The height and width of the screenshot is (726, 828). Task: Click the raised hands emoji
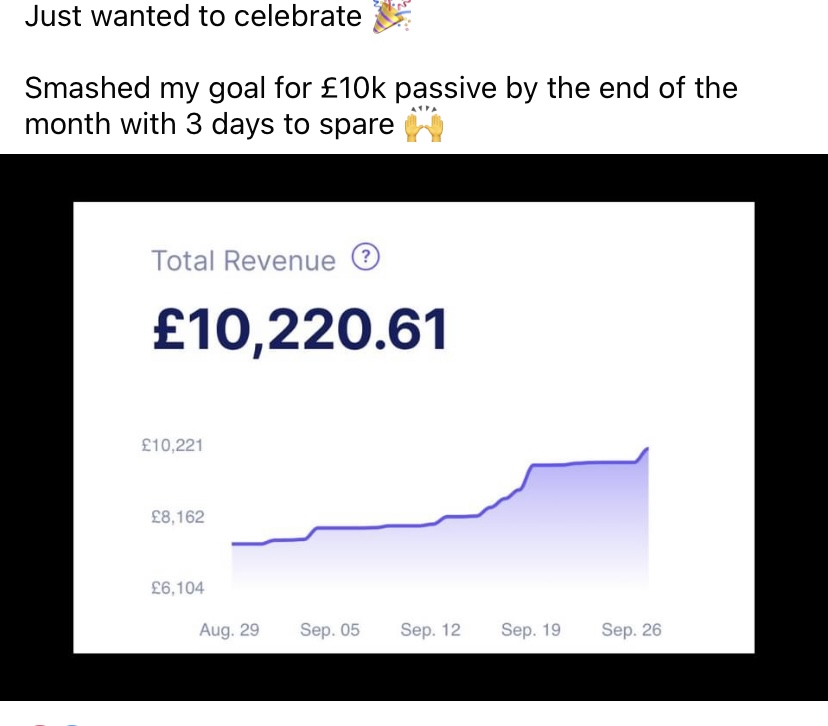(x=423, y=125)
